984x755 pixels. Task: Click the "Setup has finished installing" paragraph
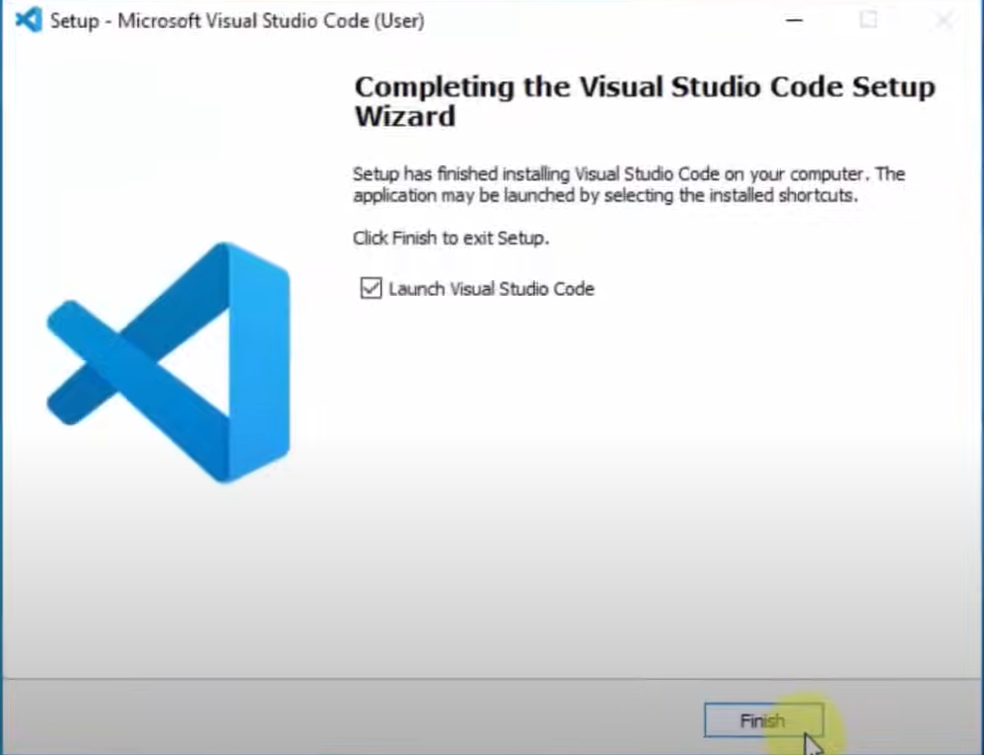628,174
